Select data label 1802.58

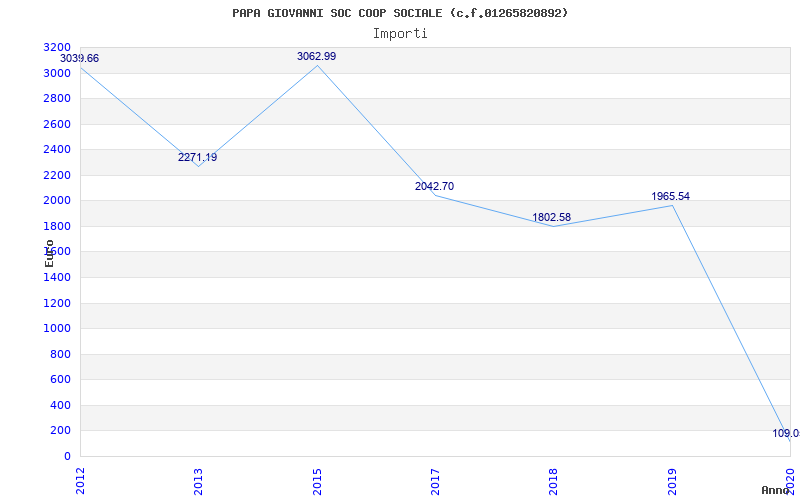click(552, 218)
